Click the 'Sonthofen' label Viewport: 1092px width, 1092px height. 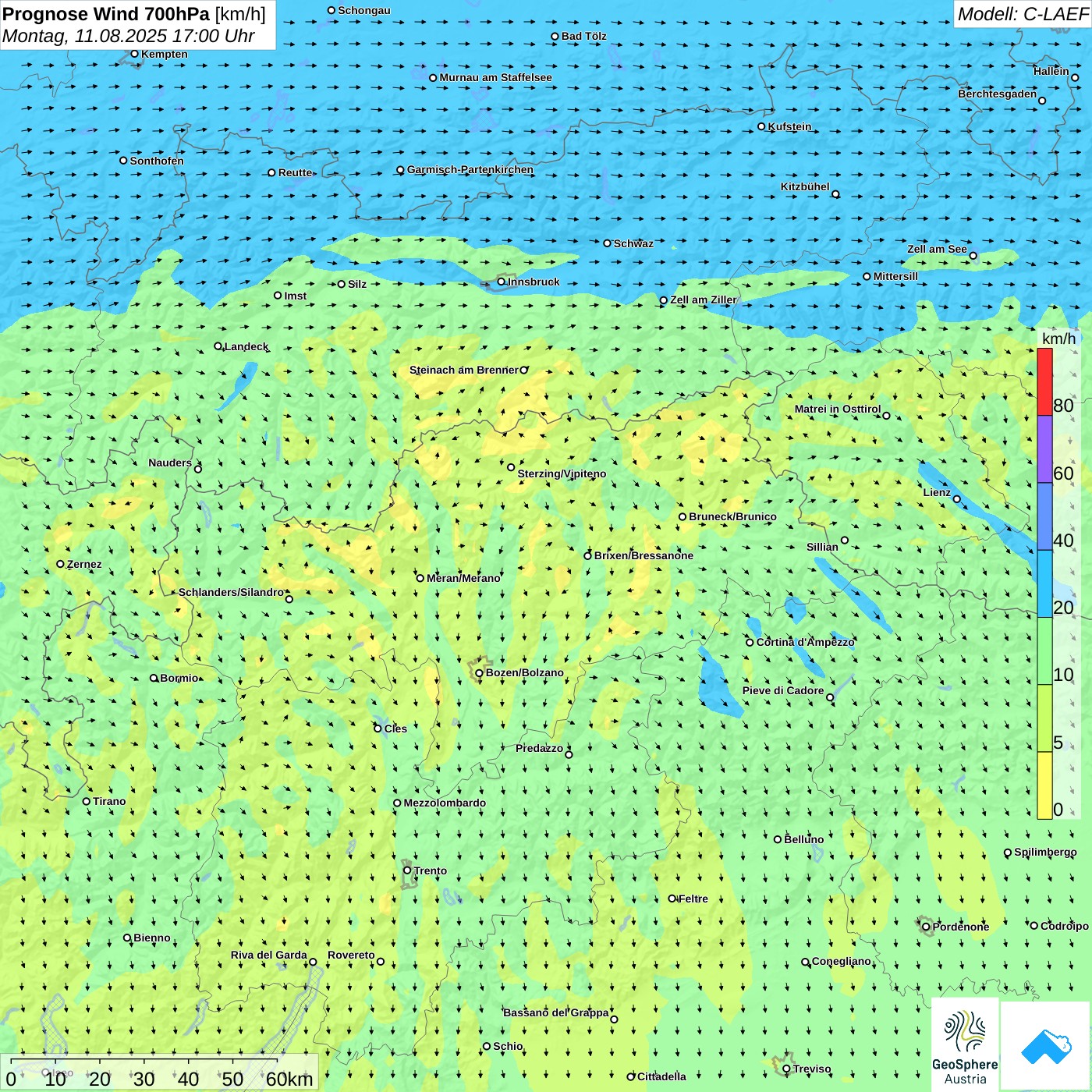pos(157,161)
